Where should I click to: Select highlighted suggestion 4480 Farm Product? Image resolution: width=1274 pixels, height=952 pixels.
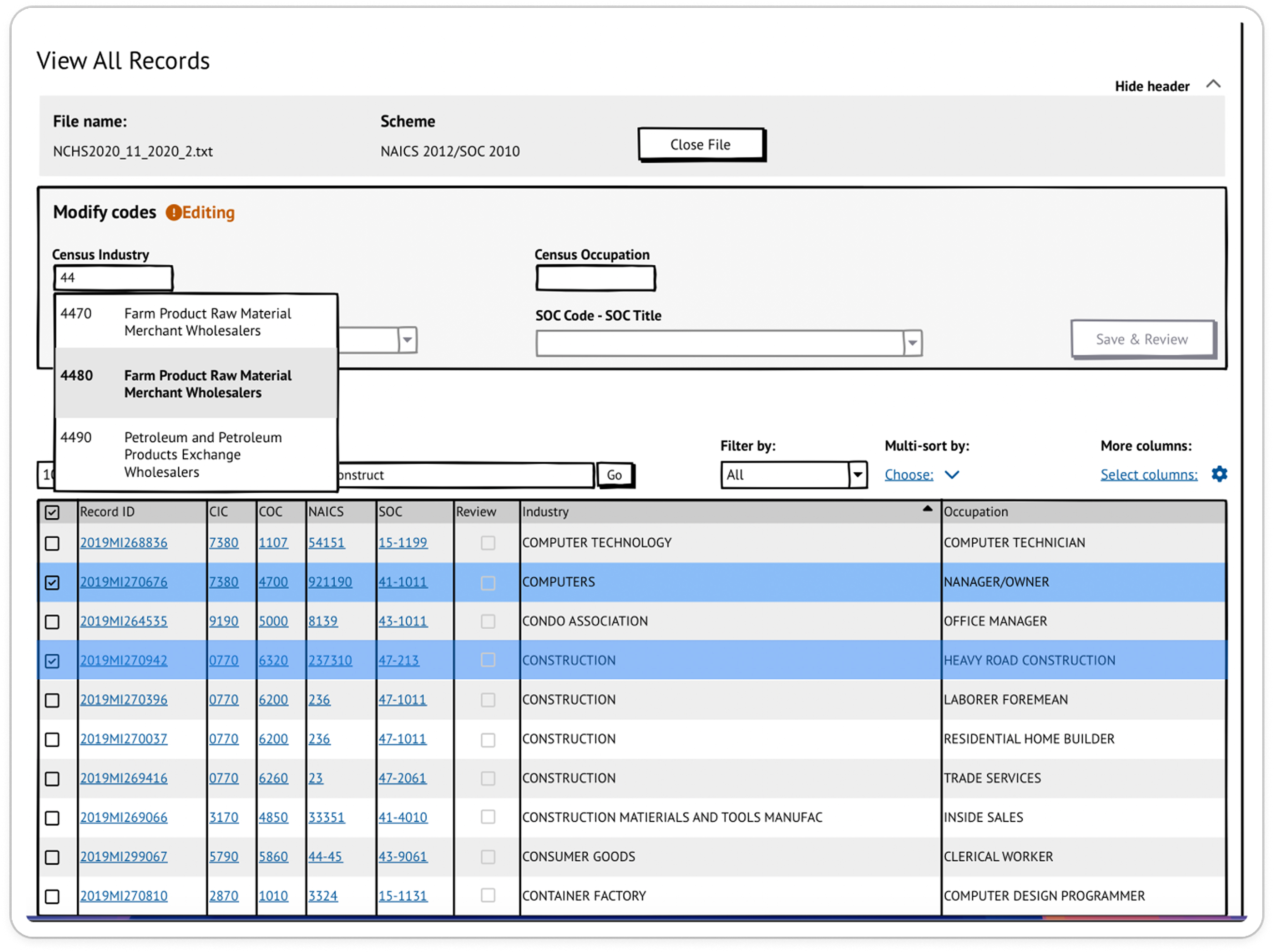tap(196, 384)
